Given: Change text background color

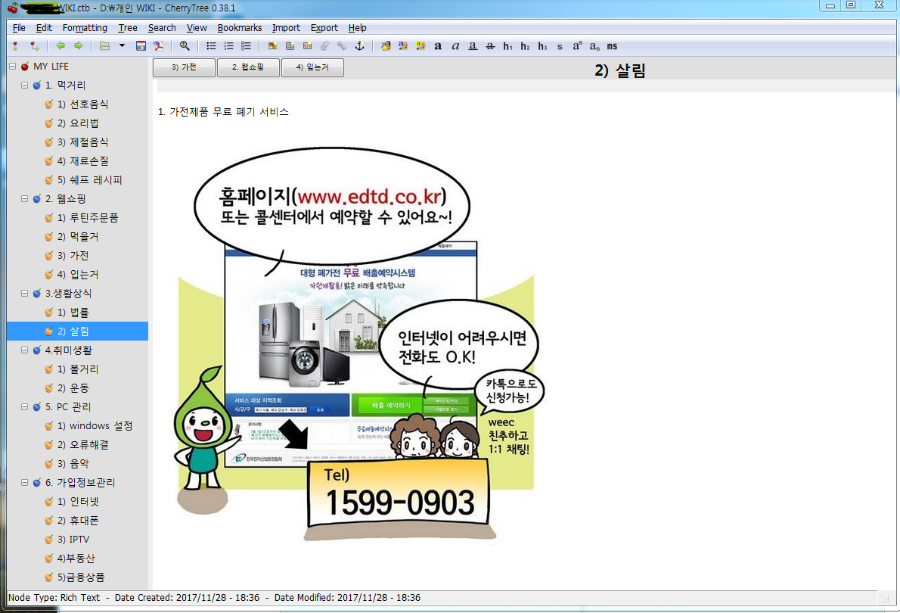Looking at the screenshot, I should pos(421,46).
